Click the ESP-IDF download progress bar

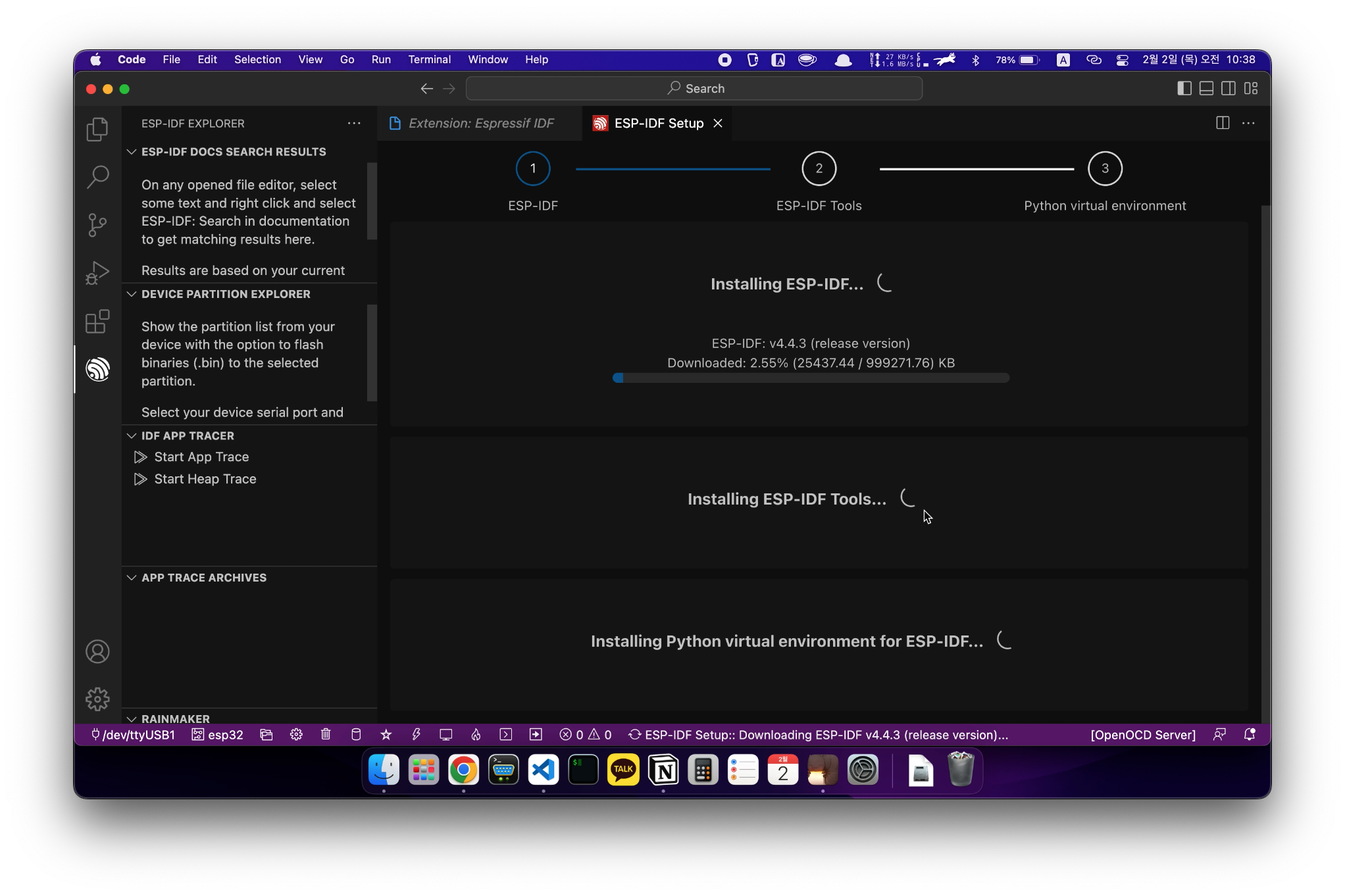click(x=811, y=378)
